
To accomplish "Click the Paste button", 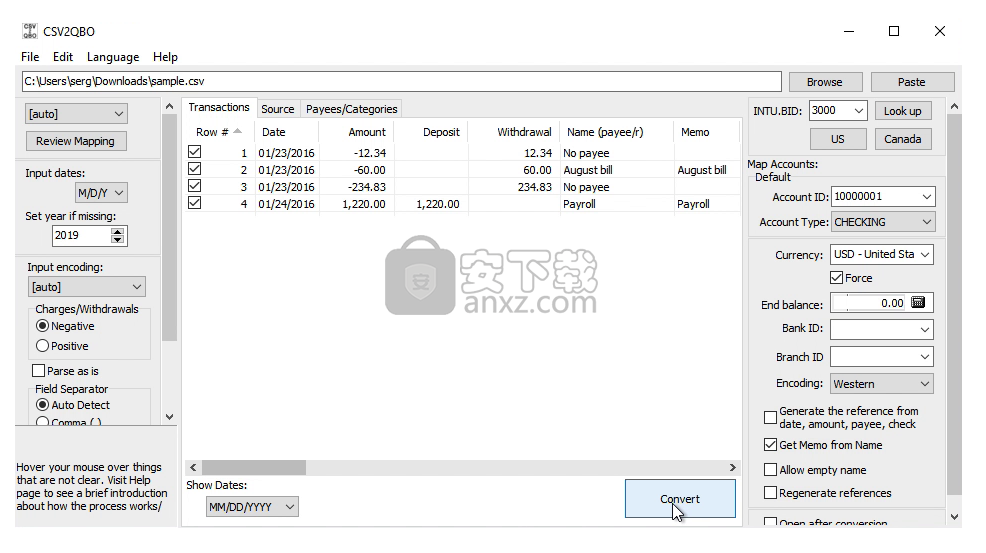I will (912, 82).
